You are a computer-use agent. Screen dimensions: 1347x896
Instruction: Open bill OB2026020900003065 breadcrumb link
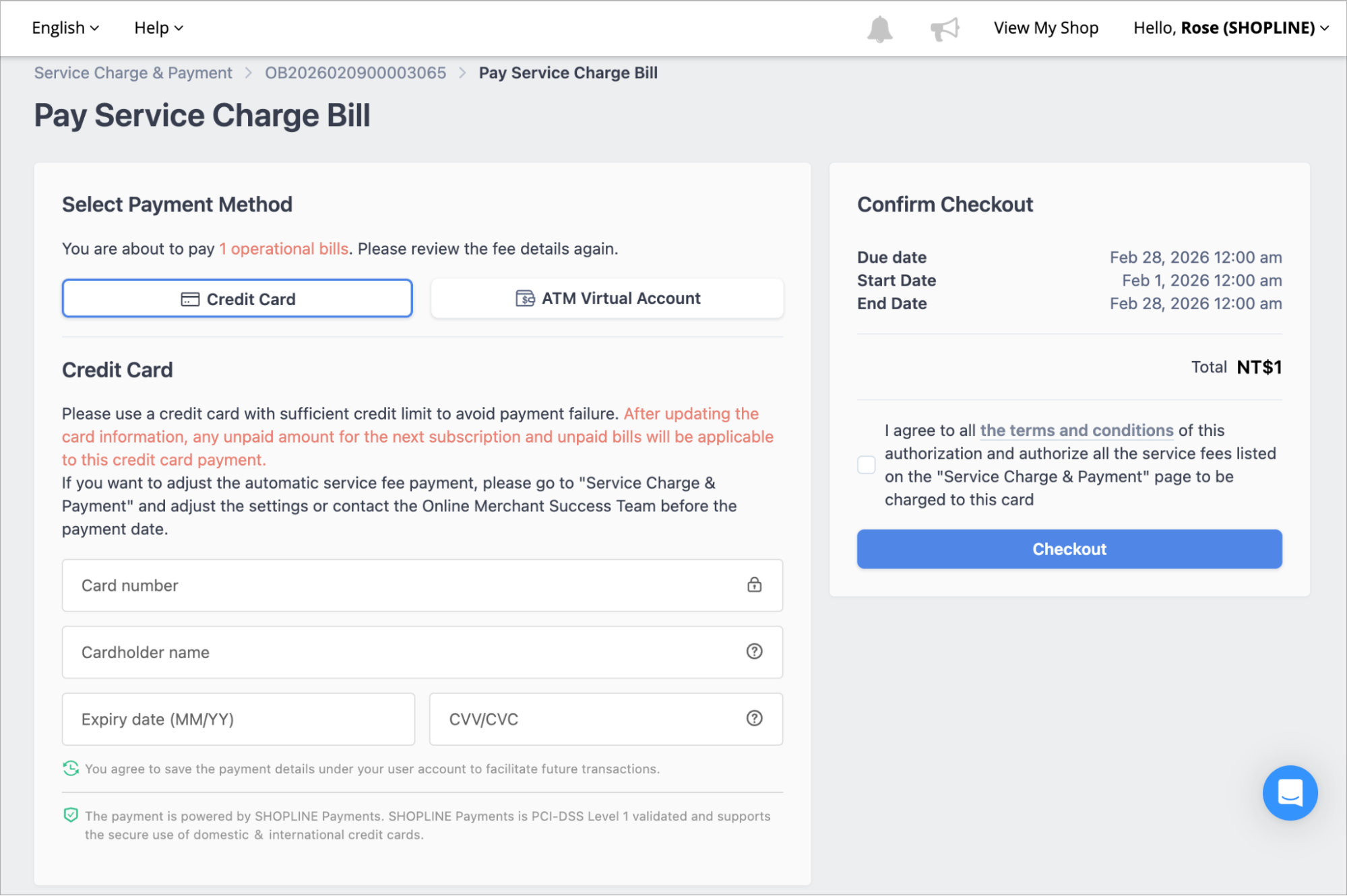tap(355, 73)
